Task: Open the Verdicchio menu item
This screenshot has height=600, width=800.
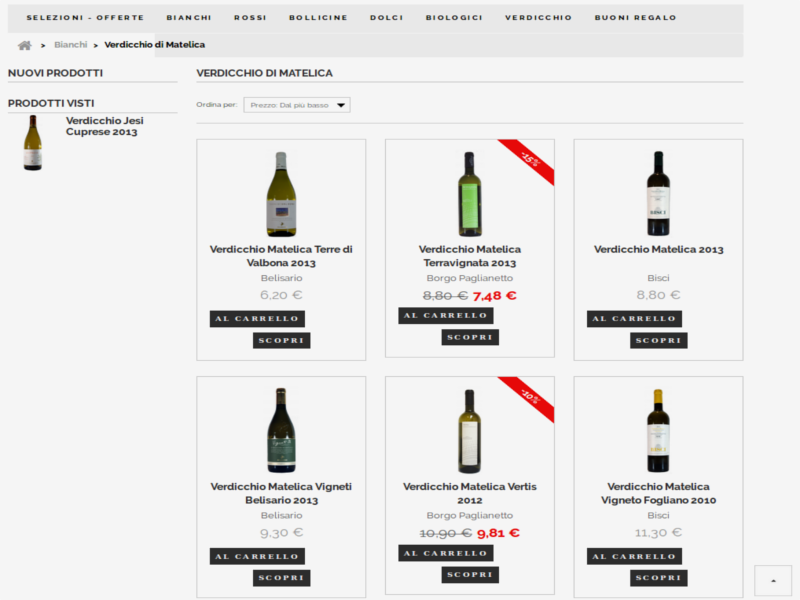Action: pos(538,18)
